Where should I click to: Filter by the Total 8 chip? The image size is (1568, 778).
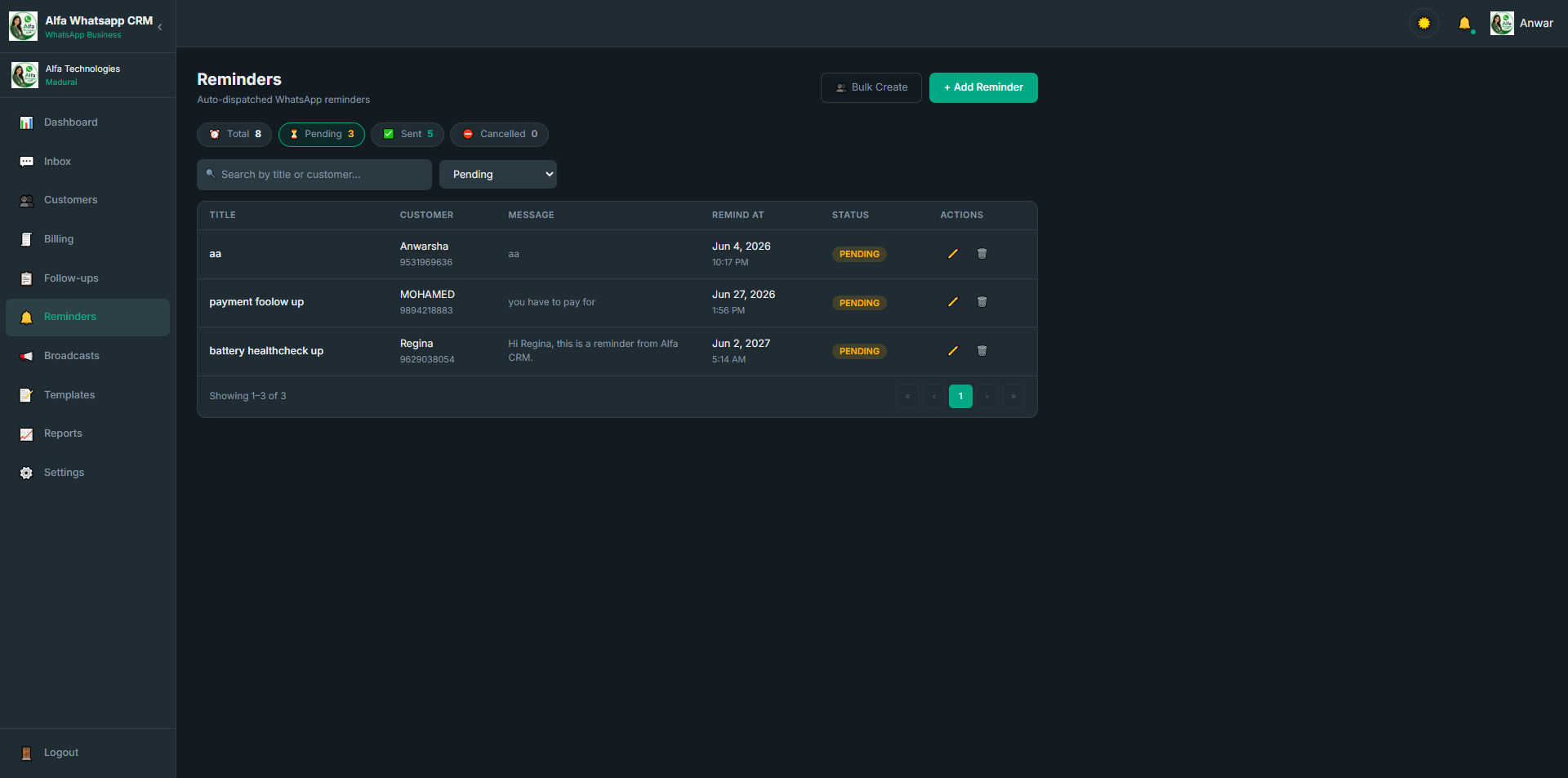[x=234, y=134]
